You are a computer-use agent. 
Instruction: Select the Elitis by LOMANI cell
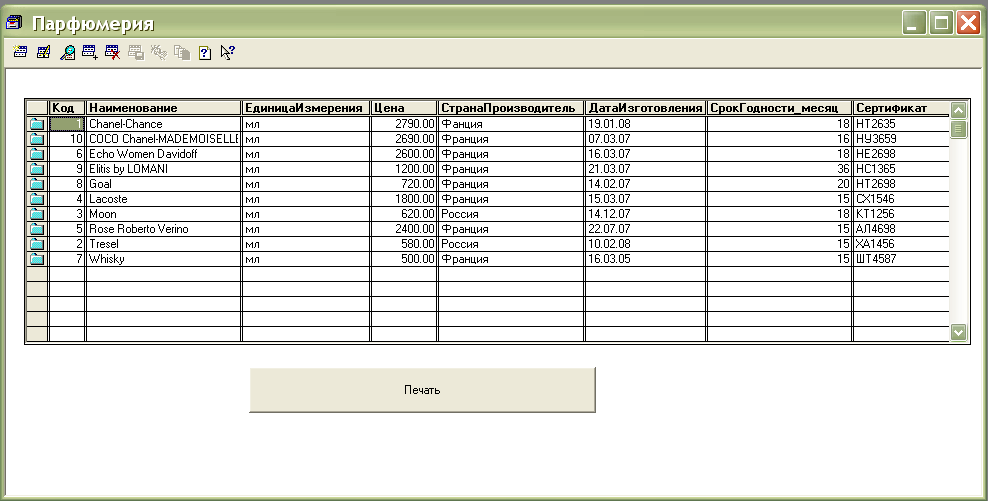[164, 169]
